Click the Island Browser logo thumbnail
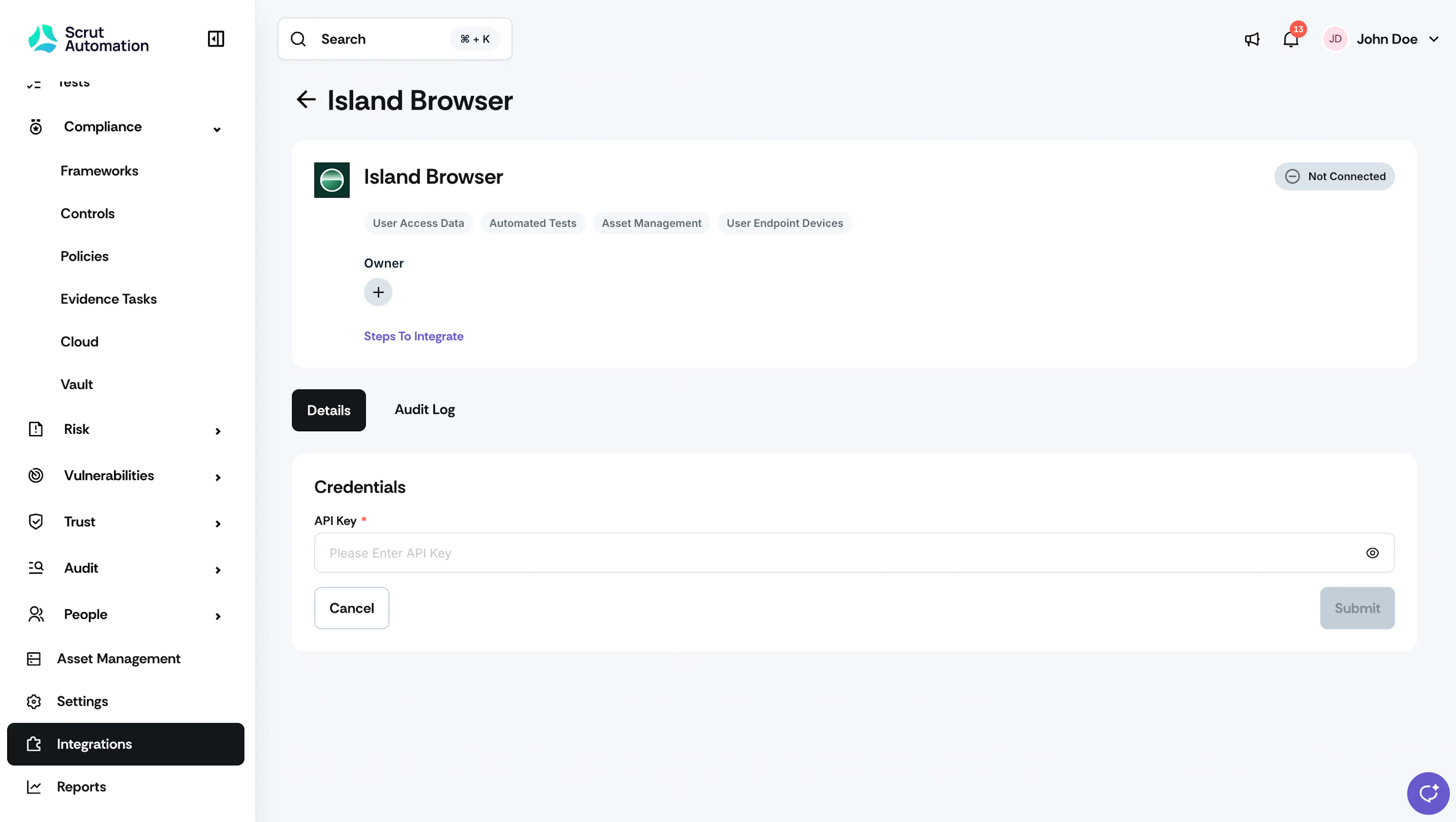Image resolution: width=1456 pixels, height=822 pixels. click(332, 180)
